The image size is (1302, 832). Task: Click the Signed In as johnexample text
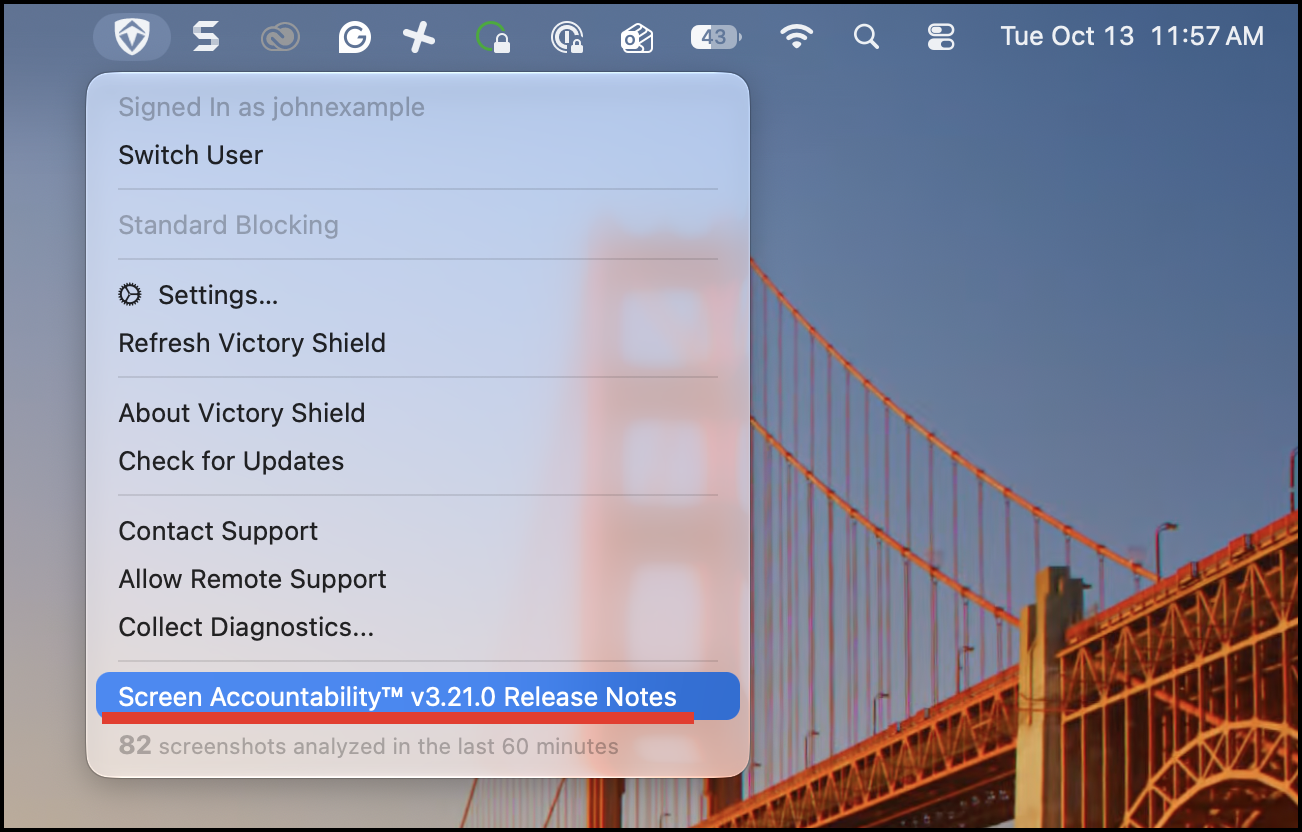(x=271, y=107)
